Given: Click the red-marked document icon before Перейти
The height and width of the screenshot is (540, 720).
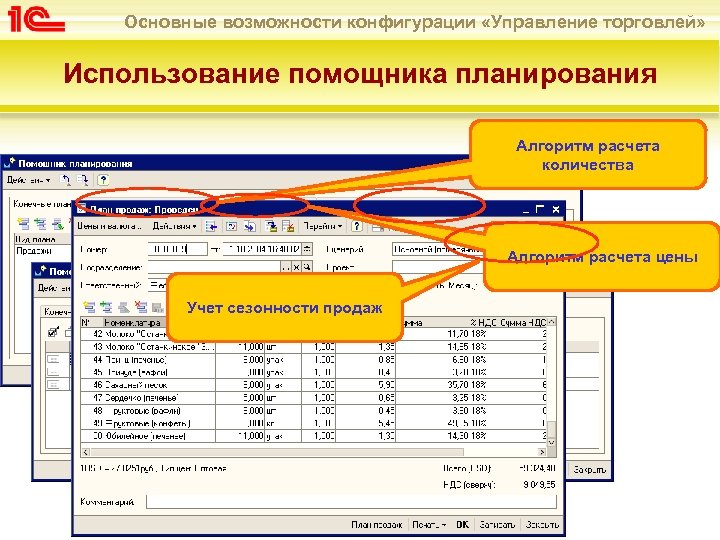Looking at the screenshot, I should [288, 226].
